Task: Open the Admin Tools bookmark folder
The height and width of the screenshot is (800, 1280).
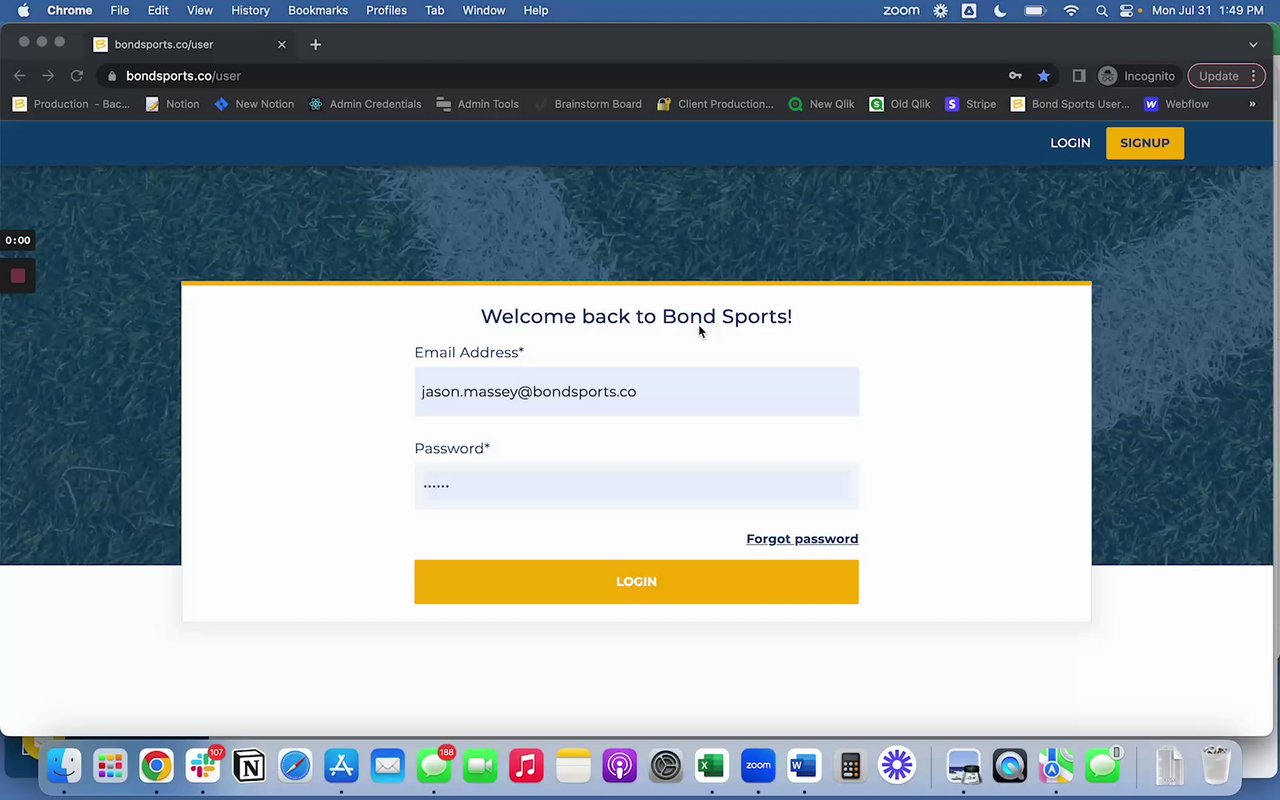Action: coord(477,104)
